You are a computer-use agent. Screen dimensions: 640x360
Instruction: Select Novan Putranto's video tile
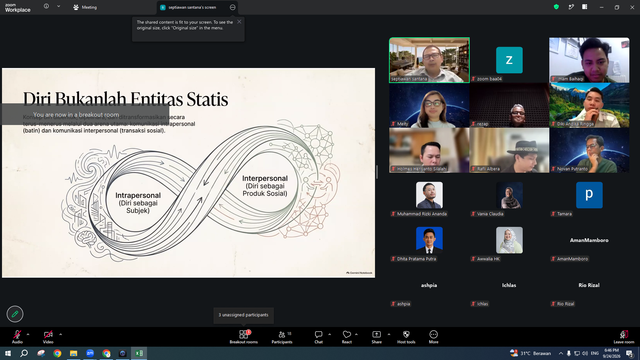(589, 150)
